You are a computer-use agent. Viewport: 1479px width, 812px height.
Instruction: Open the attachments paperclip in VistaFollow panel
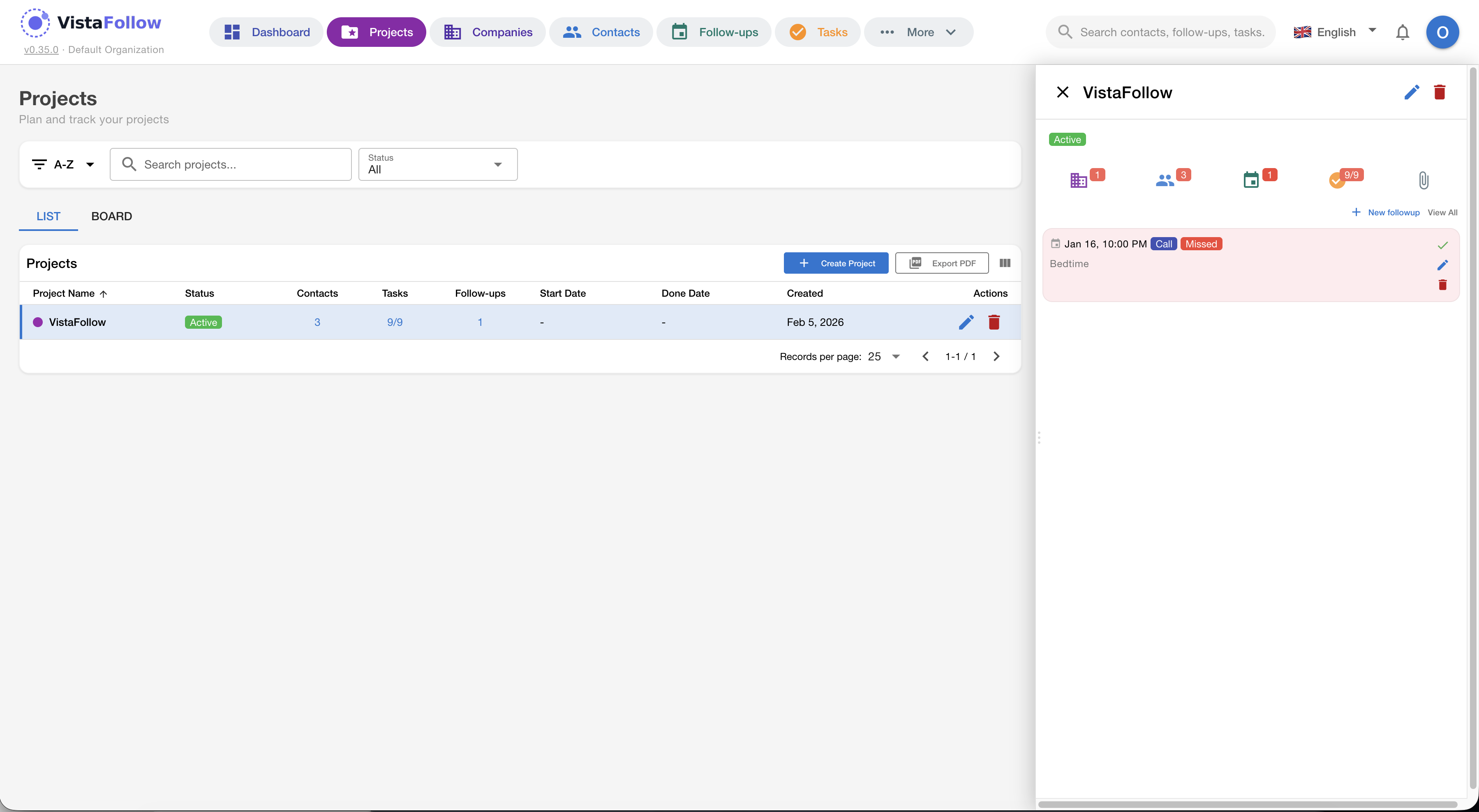[x=1424, y=181]
